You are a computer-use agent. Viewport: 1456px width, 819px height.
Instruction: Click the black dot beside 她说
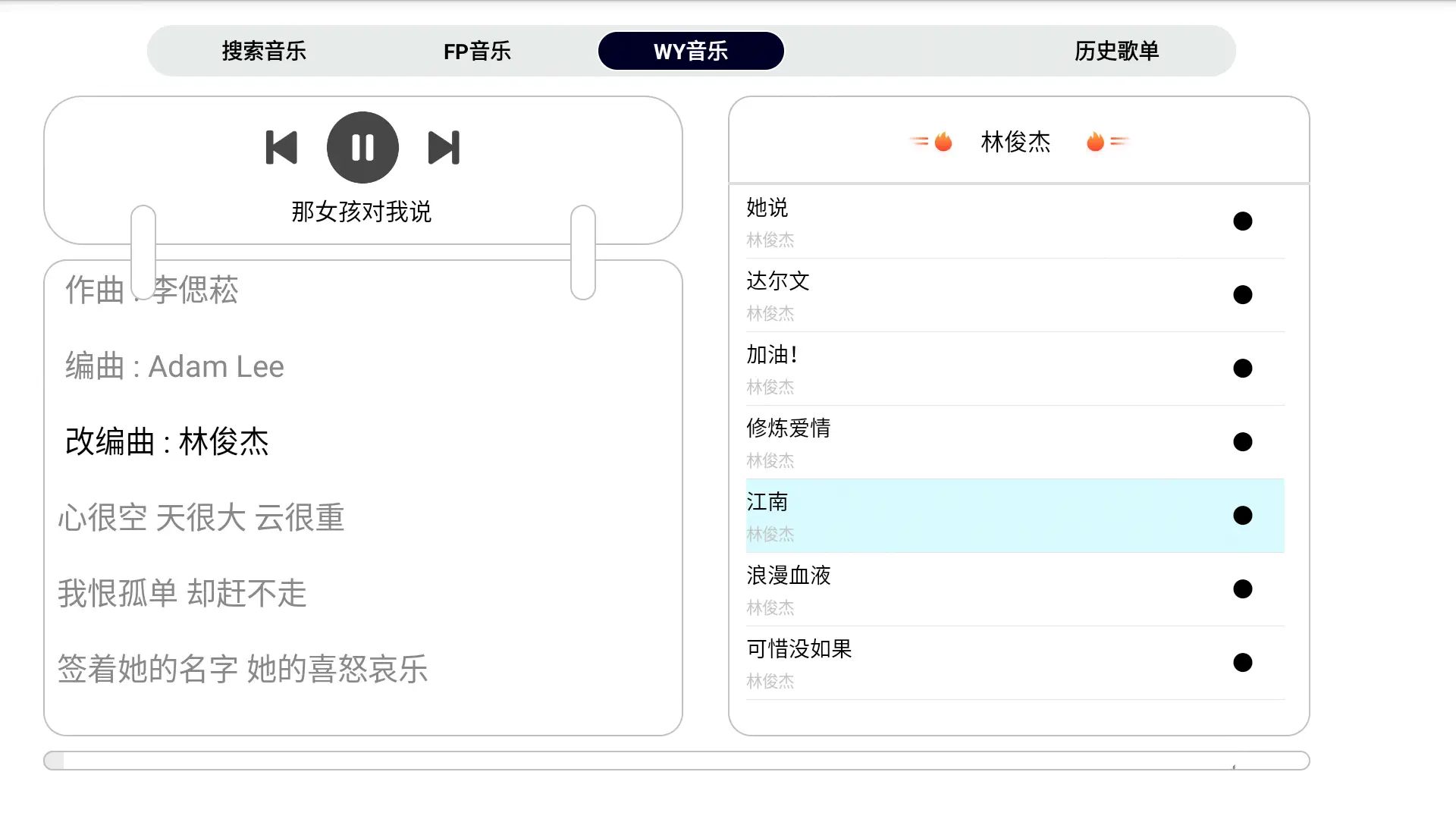[1242, 221]
